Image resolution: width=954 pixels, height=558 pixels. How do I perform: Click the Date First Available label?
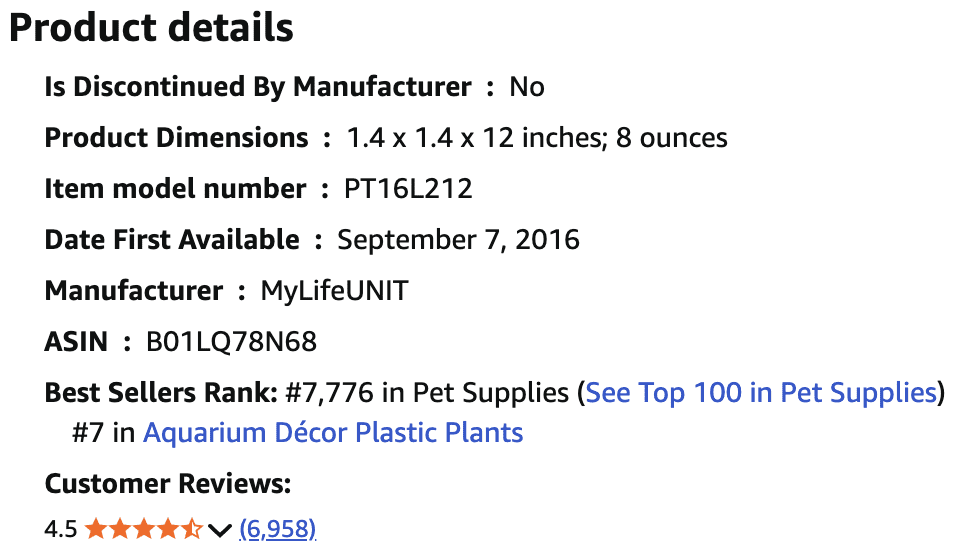[x=171, y=240]
